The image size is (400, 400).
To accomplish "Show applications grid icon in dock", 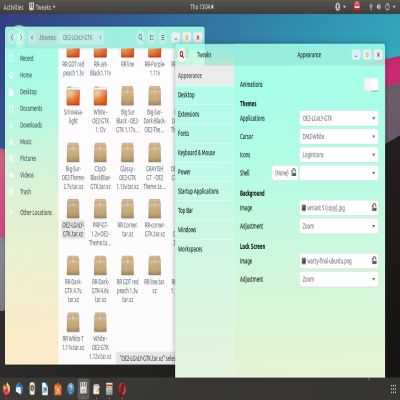I will pyautogui.click(x=393, y=389).
